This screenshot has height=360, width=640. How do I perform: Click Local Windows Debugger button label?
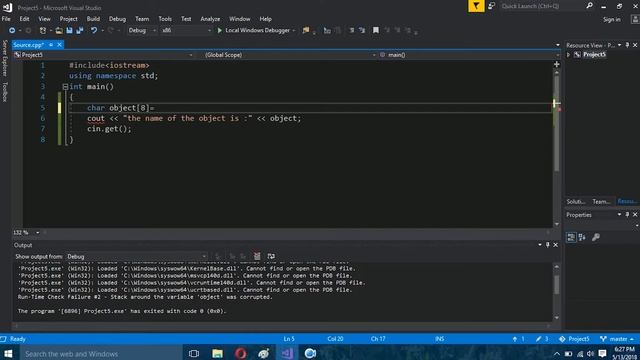258,30
